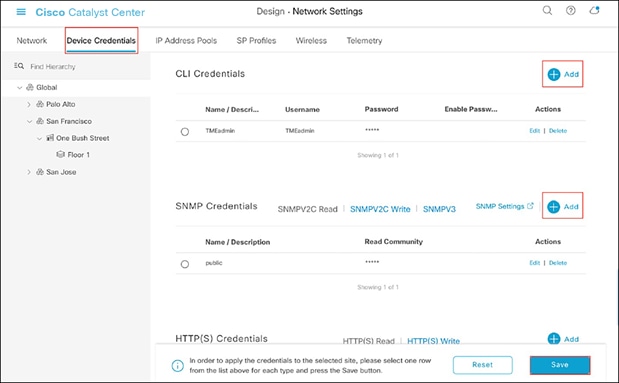Click the Reset button
Viewport: 619px width, 383px height.
(x=482, y=365)
